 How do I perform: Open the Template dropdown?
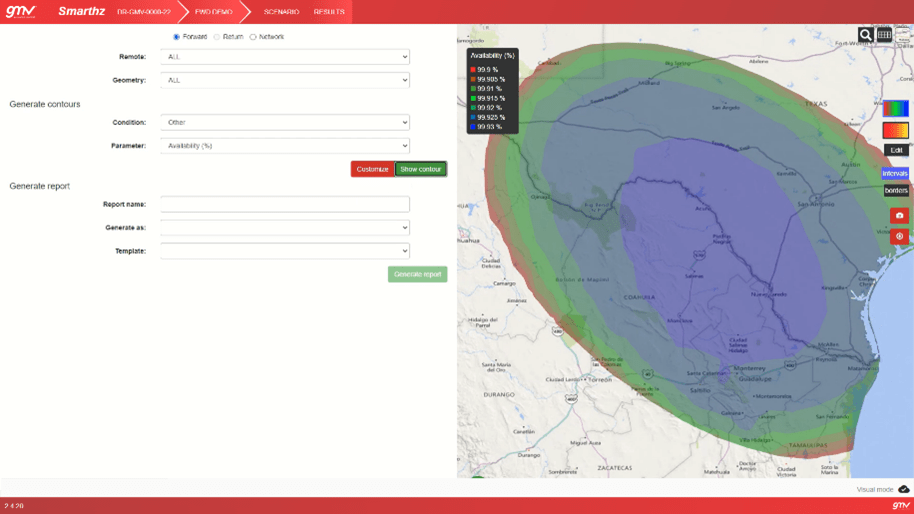click(285, 251)
